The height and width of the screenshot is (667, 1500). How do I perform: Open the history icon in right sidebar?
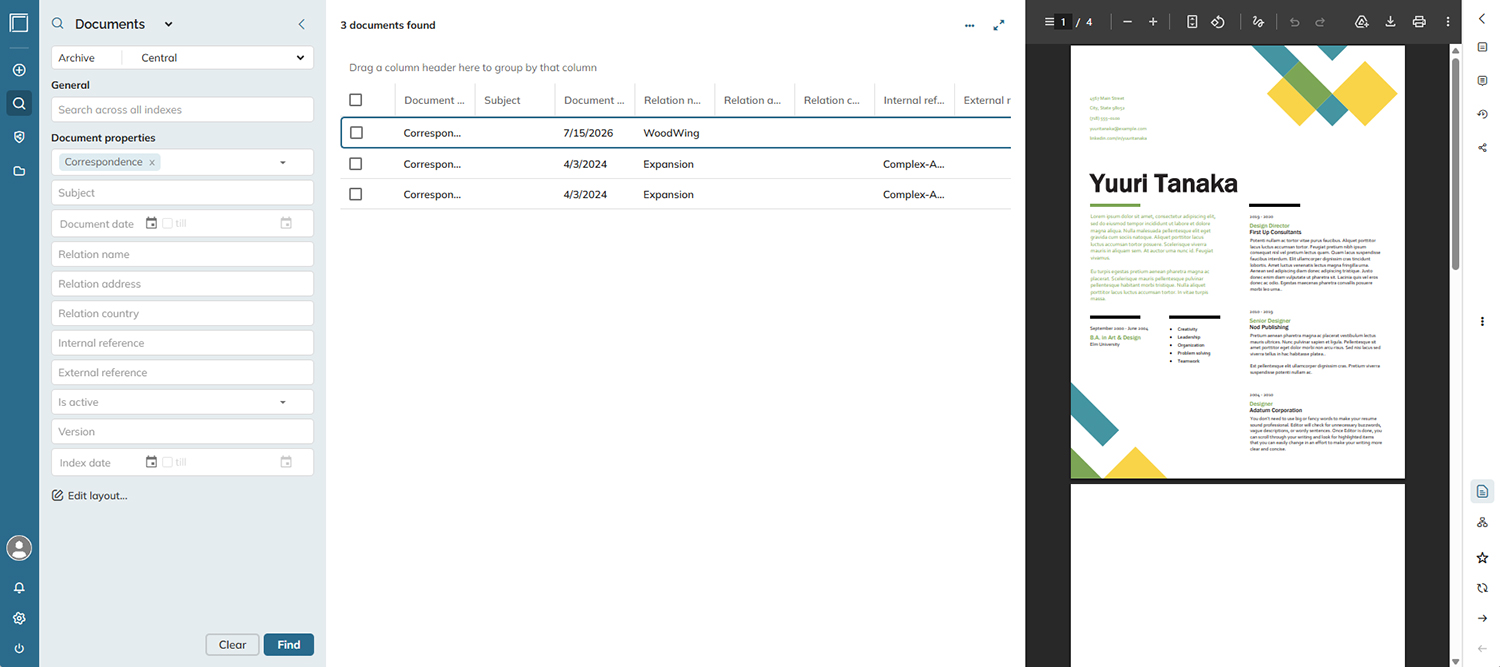pyautogui.click(x=1482, y=114)
